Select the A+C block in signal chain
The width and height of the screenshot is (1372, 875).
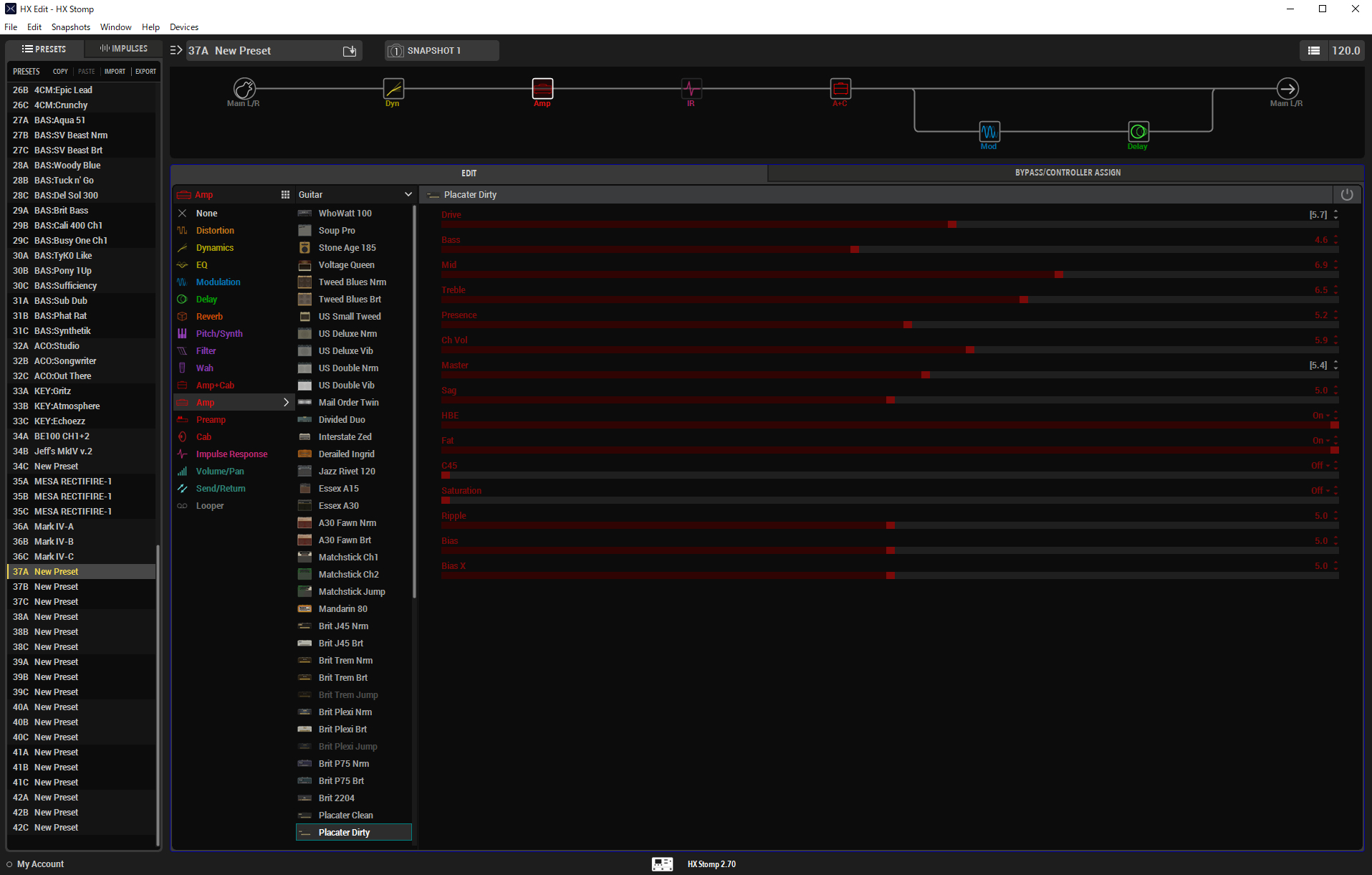(840, 89)
